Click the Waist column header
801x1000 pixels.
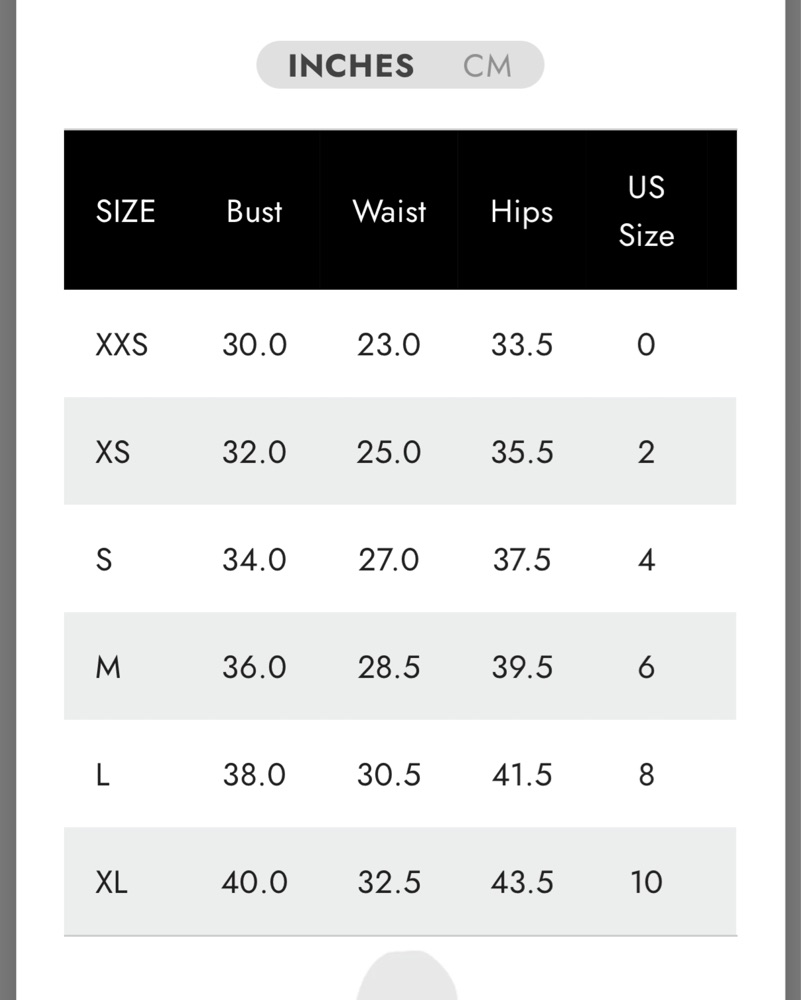pos(389,211)
